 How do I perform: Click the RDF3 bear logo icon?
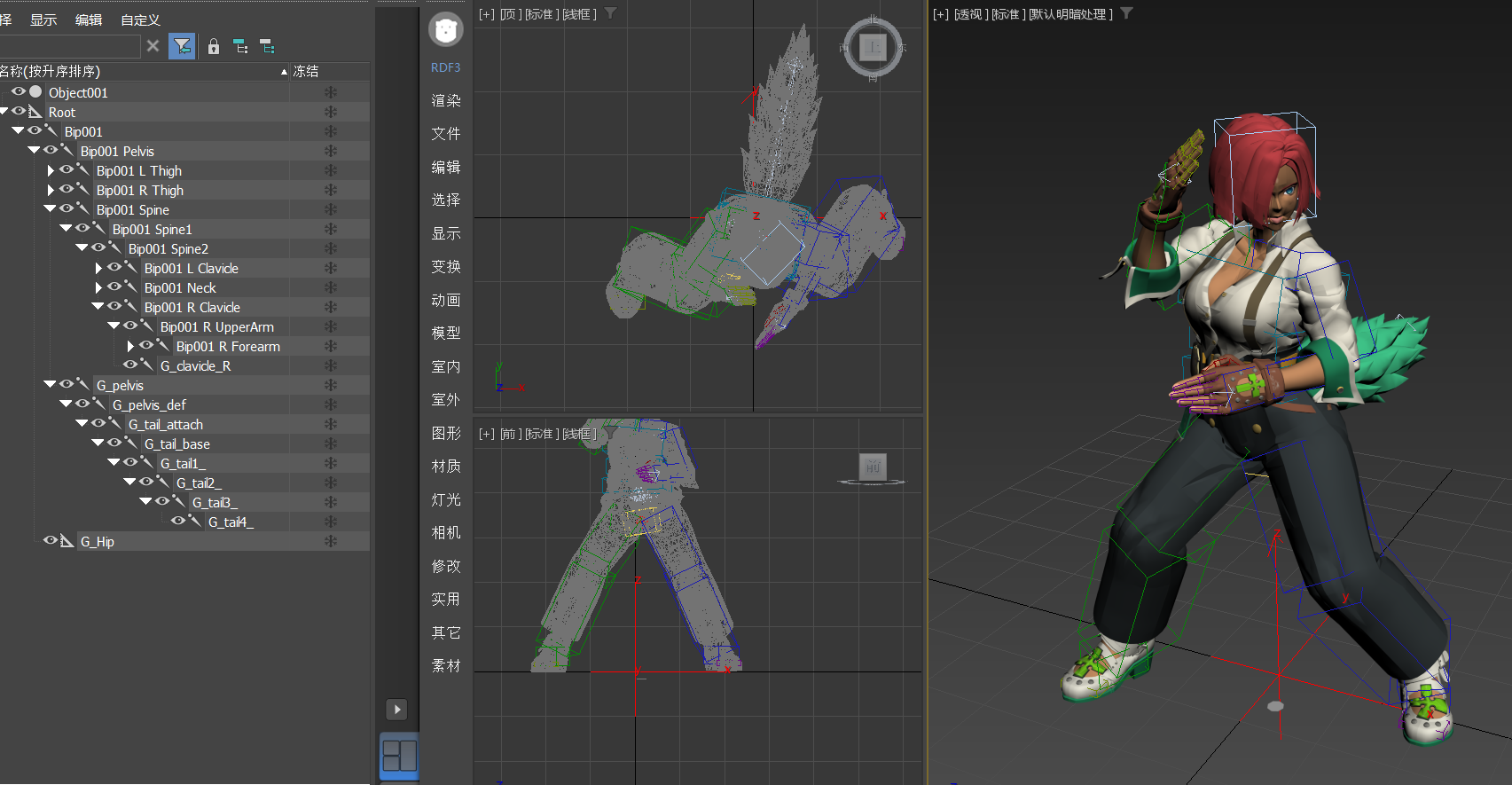(x=446, y=29)
